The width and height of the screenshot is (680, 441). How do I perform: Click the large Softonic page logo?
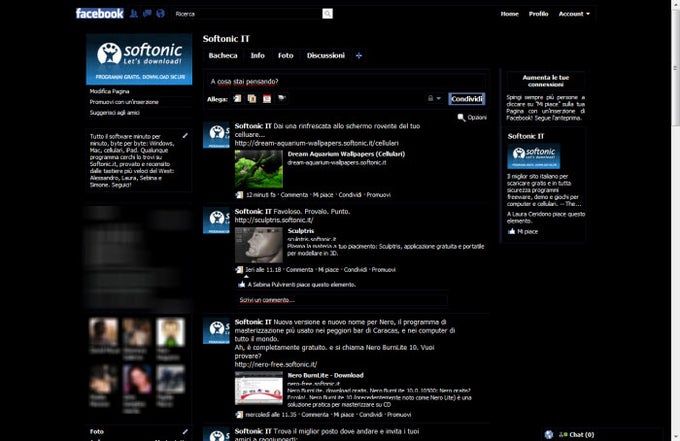(139, 59)
